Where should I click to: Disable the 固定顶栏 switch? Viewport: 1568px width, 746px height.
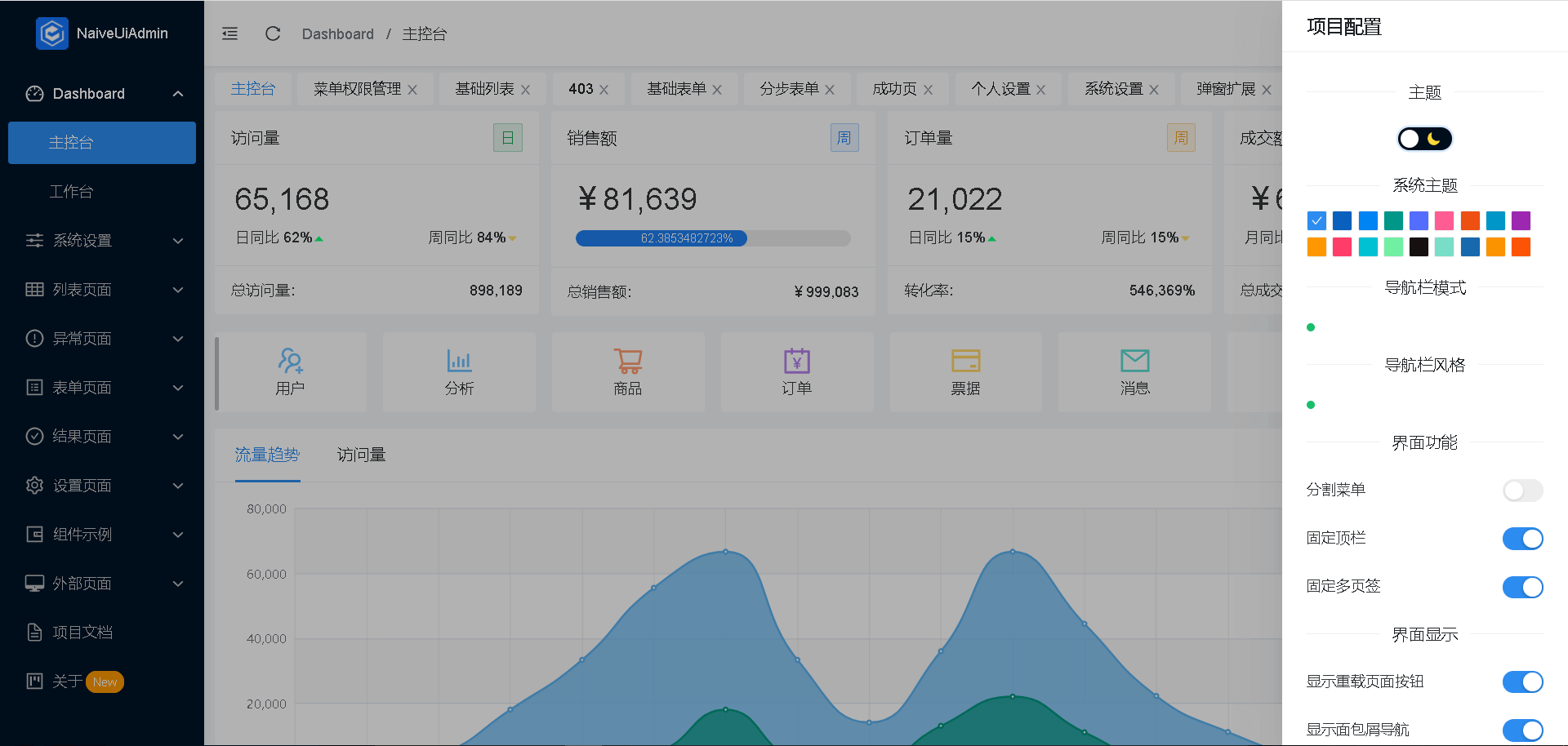point(1522,539)
